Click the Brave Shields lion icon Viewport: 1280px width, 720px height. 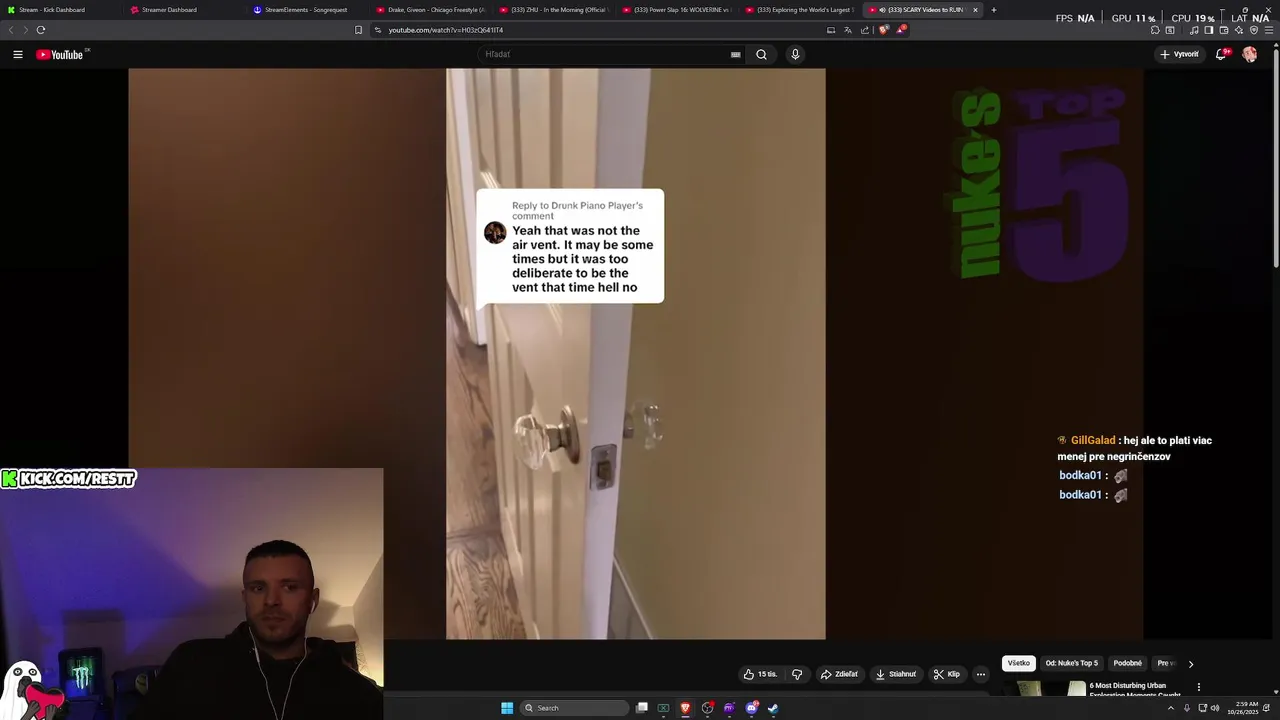point(883,30)
